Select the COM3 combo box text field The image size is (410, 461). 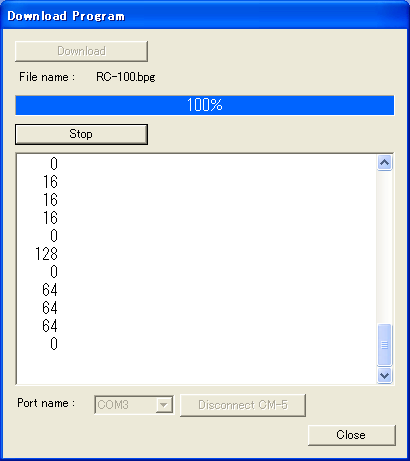pyautogui.click(x=125, y=405)
